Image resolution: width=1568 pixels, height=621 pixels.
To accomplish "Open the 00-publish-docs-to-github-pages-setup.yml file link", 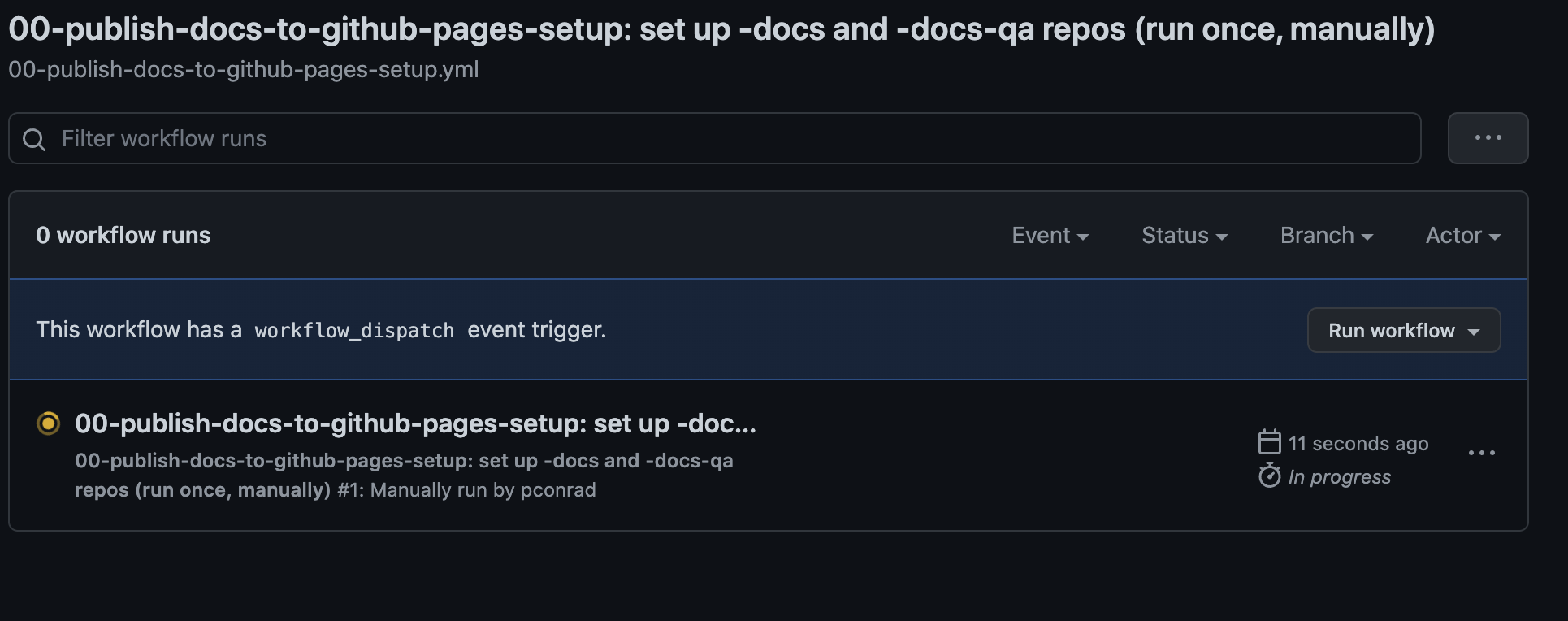I will coord(242,70).
